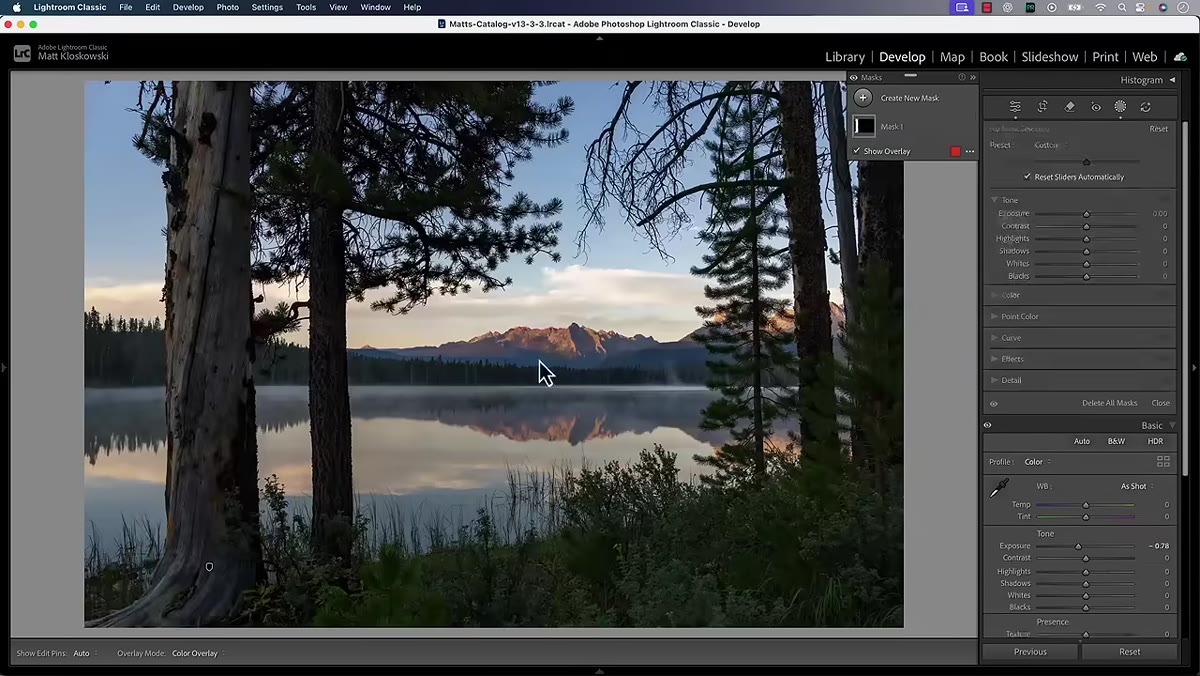This screenshot has height=676, width=1200.
Task: Switch to the Map module
Action: coord(952,57)
